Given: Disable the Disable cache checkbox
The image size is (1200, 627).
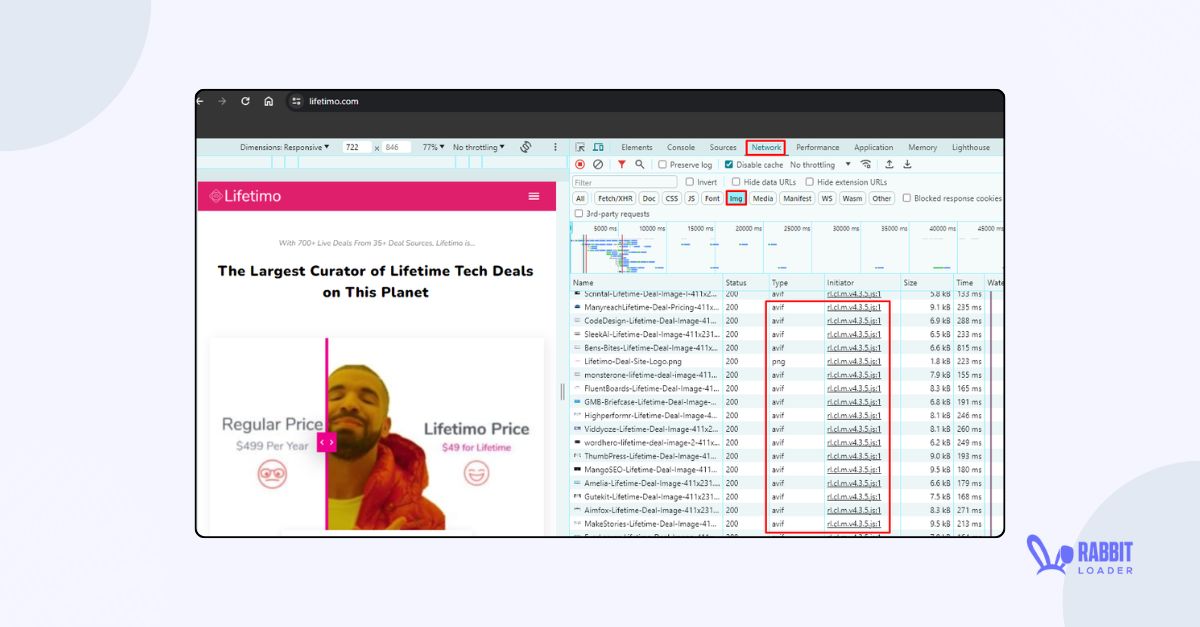Looking at the screenshot, I should (727, 164).
